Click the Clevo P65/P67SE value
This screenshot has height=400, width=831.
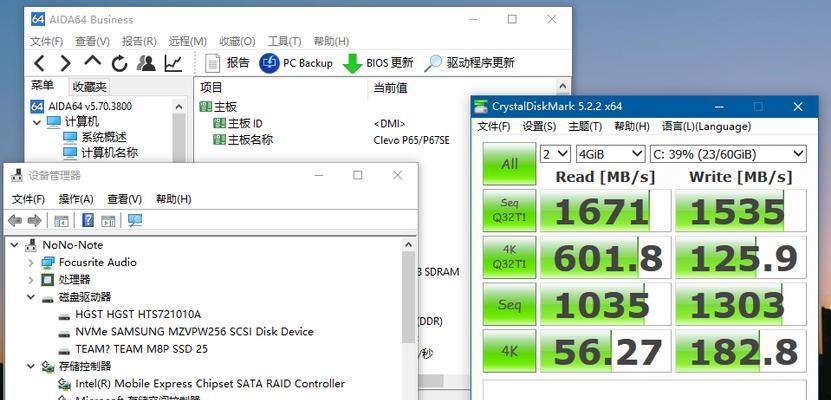(411, 140)
